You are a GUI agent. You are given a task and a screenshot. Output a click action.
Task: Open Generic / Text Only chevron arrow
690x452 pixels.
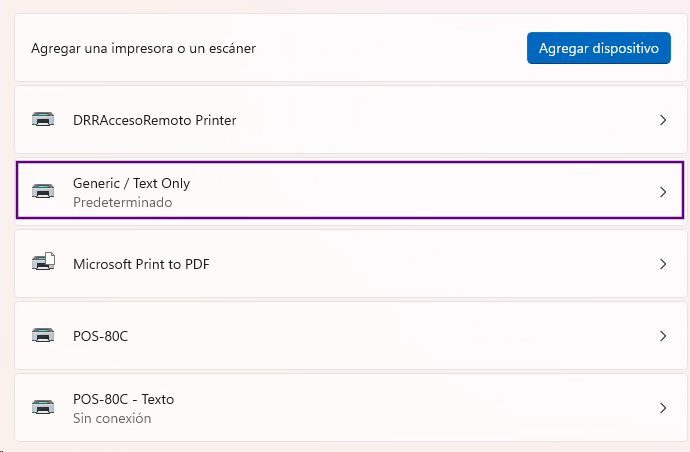point(663,192)
